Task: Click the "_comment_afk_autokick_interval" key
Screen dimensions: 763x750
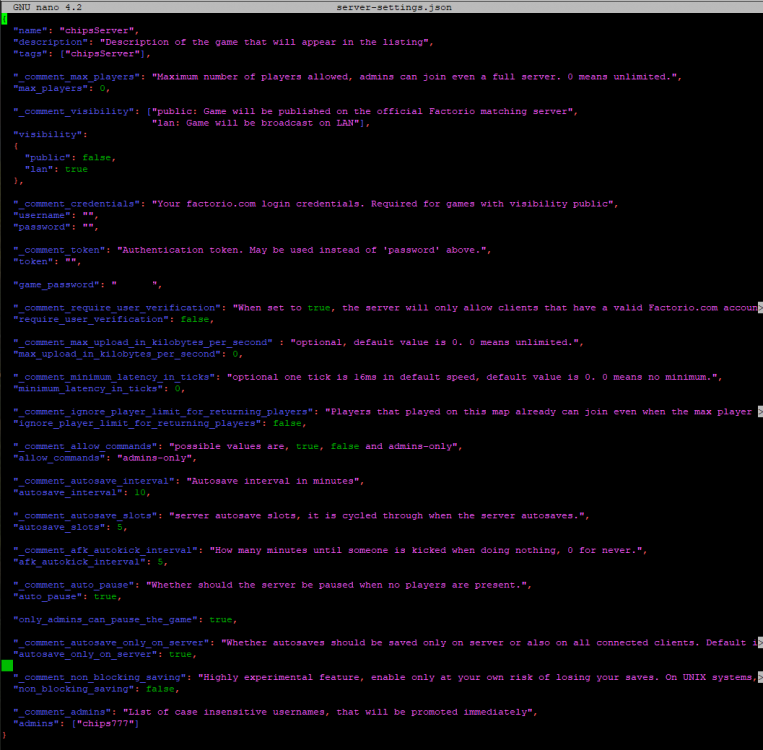Action: click(x=105, y=550)
